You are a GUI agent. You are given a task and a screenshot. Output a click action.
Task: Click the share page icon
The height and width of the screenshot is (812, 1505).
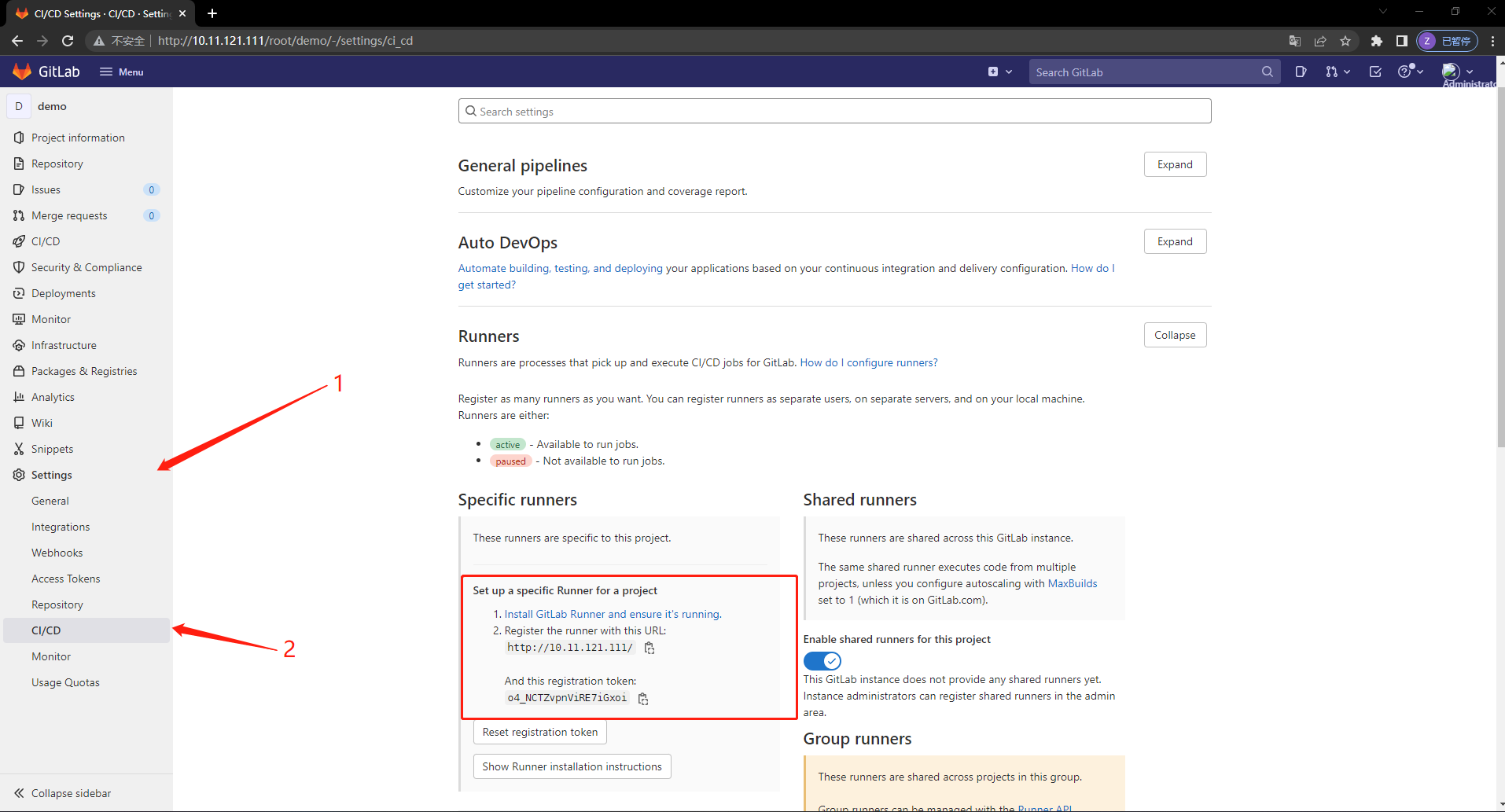[x=1320, y=41]
